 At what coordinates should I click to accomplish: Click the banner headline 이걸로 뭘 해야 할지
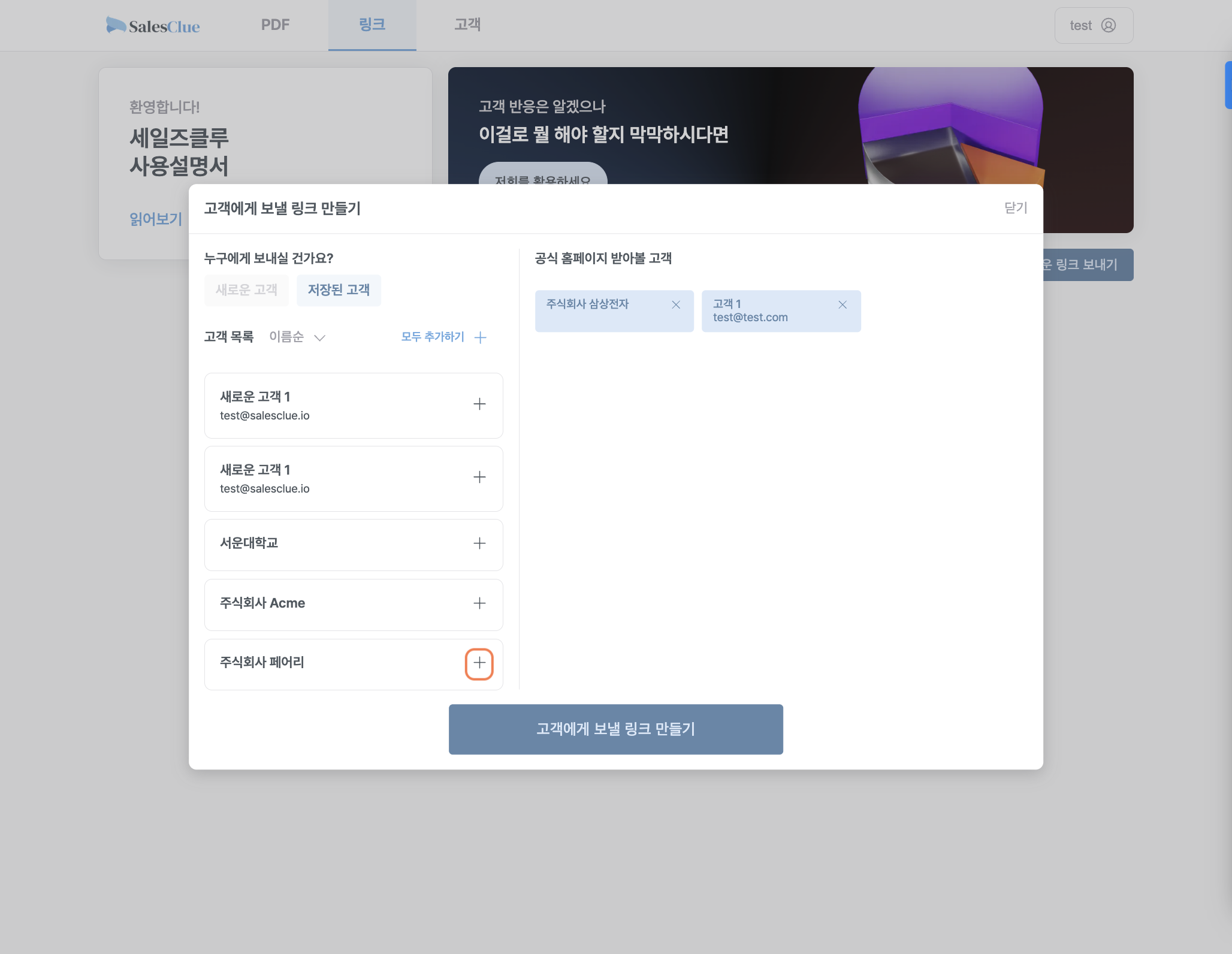[603, 134]
